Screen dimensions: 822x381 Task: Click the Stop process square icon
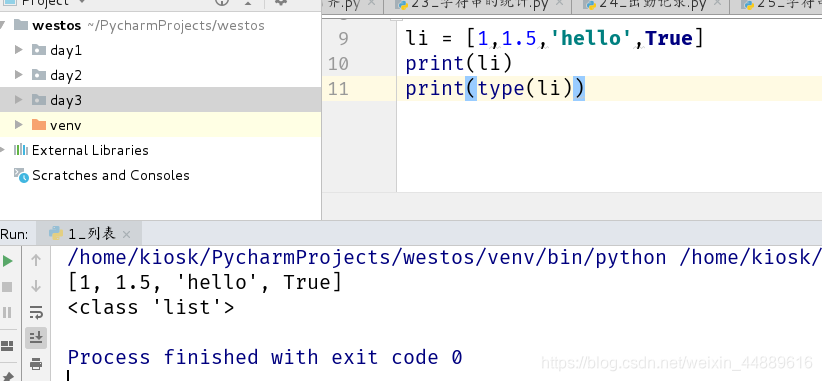(x=7, y=287)
